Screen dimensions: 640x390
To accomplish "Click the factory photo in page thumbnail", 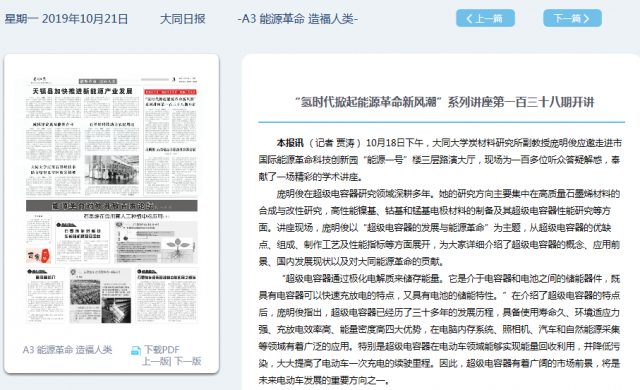I will (112, 170).
